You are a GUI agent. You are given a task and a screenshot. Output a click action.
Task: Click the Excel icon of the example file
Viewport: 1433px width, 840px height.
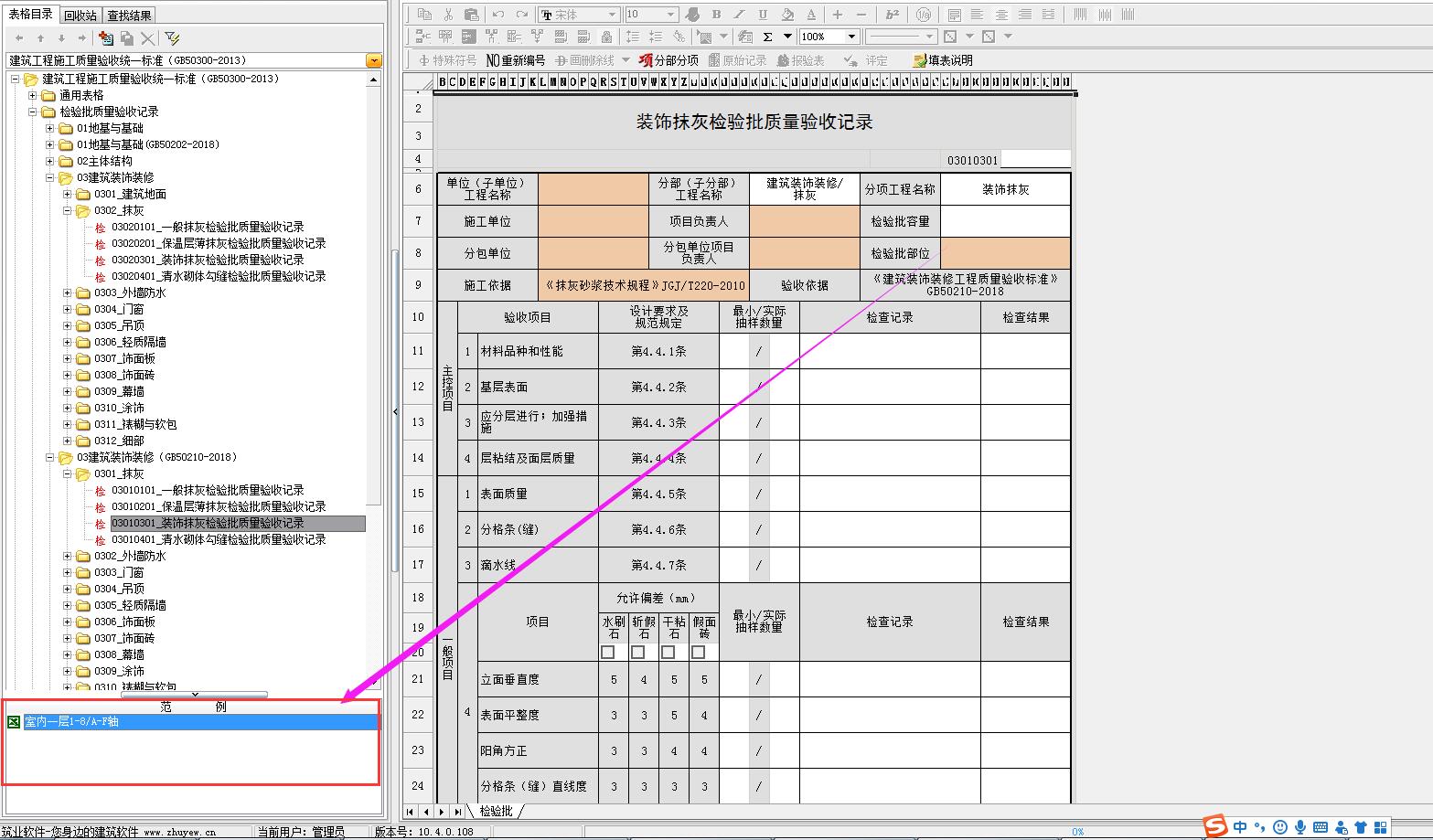click(x=14, y=722)
